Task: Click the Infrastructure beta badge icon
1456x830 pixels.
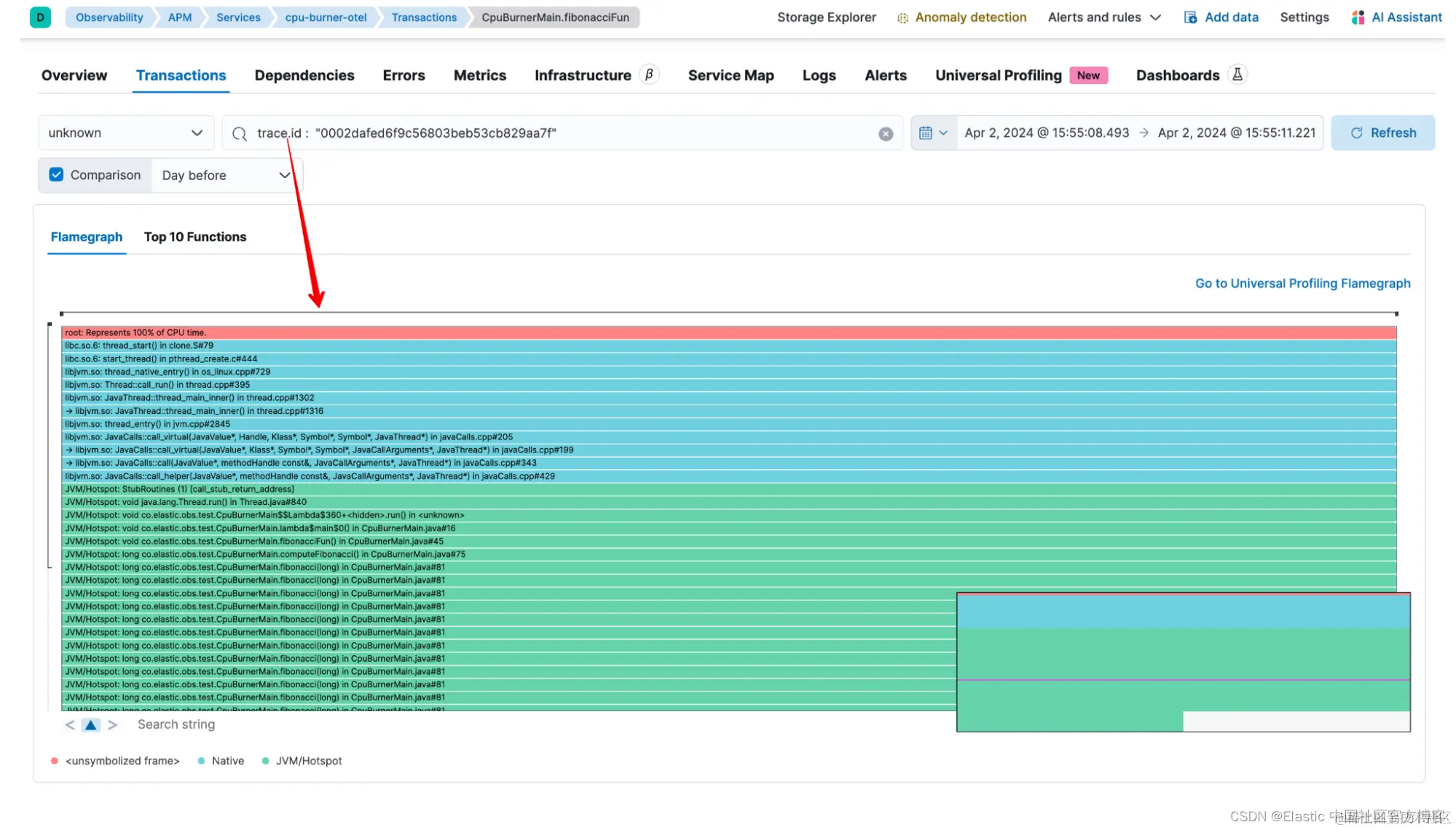Action: click(x=649, y=75)
